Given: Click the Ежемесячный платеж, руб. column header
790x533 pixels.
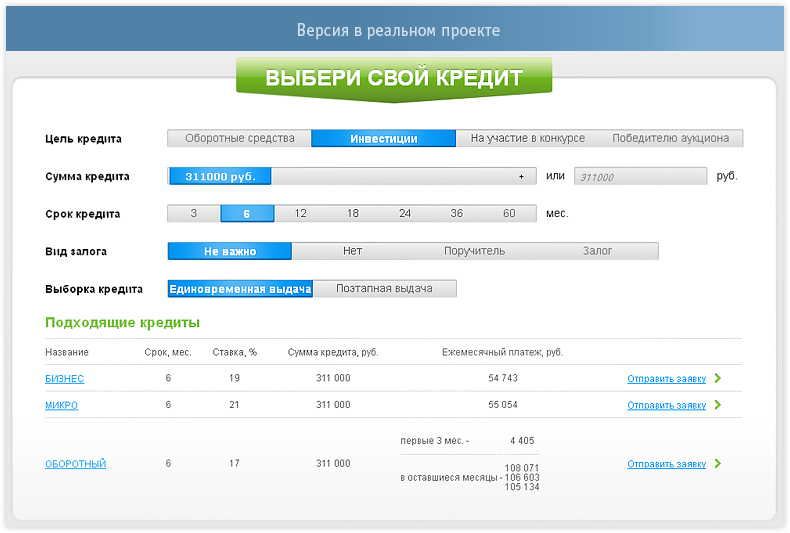Looking at the screenshot, I should point(502,352).
